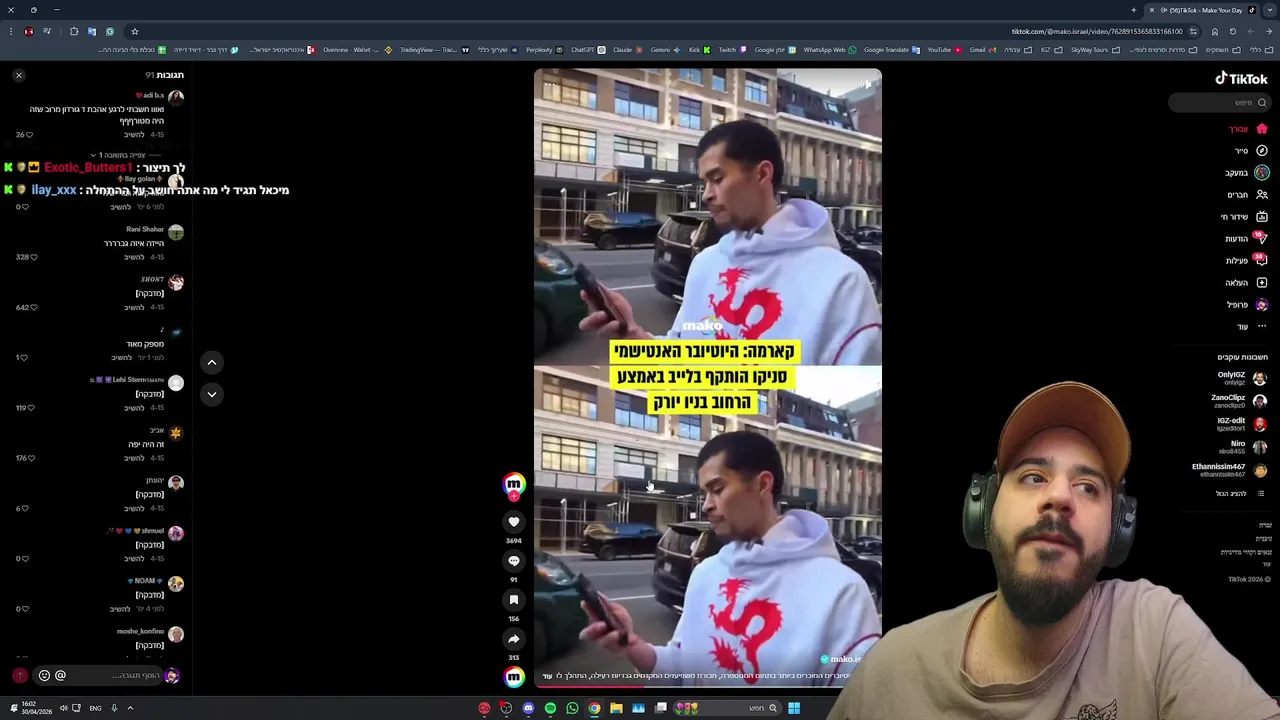1280x720 pixels.
Task: Close the comments panel with the X button
Action: pyautogui.click(x=18, y=75)
